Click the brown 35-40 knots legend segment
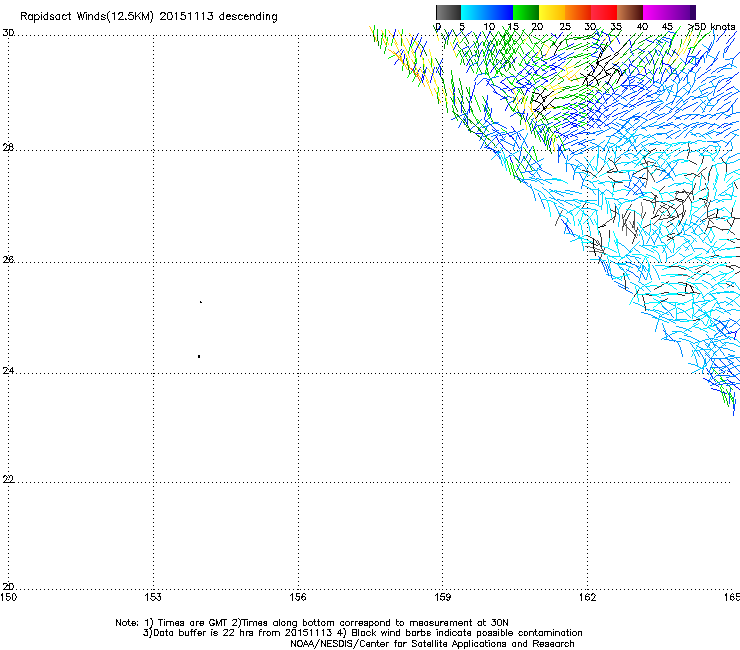The image size is (740, 650). click(x=630, y=12)
